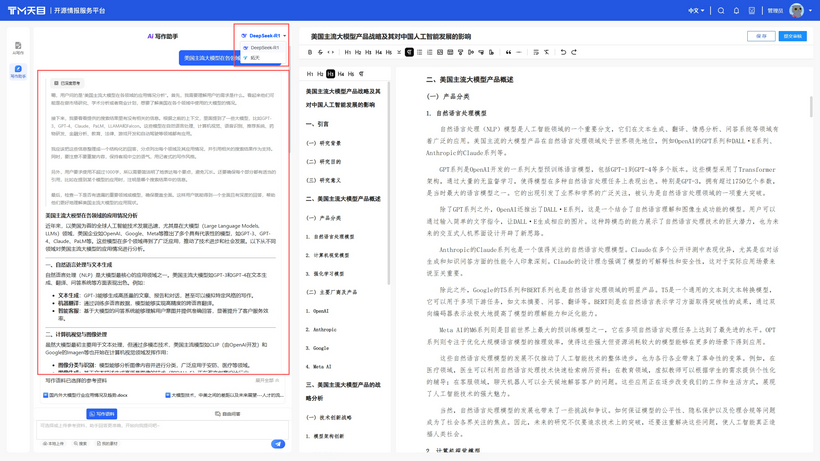
Task: Choose DeepSeek-R1 in the model list
Action: 261,48
